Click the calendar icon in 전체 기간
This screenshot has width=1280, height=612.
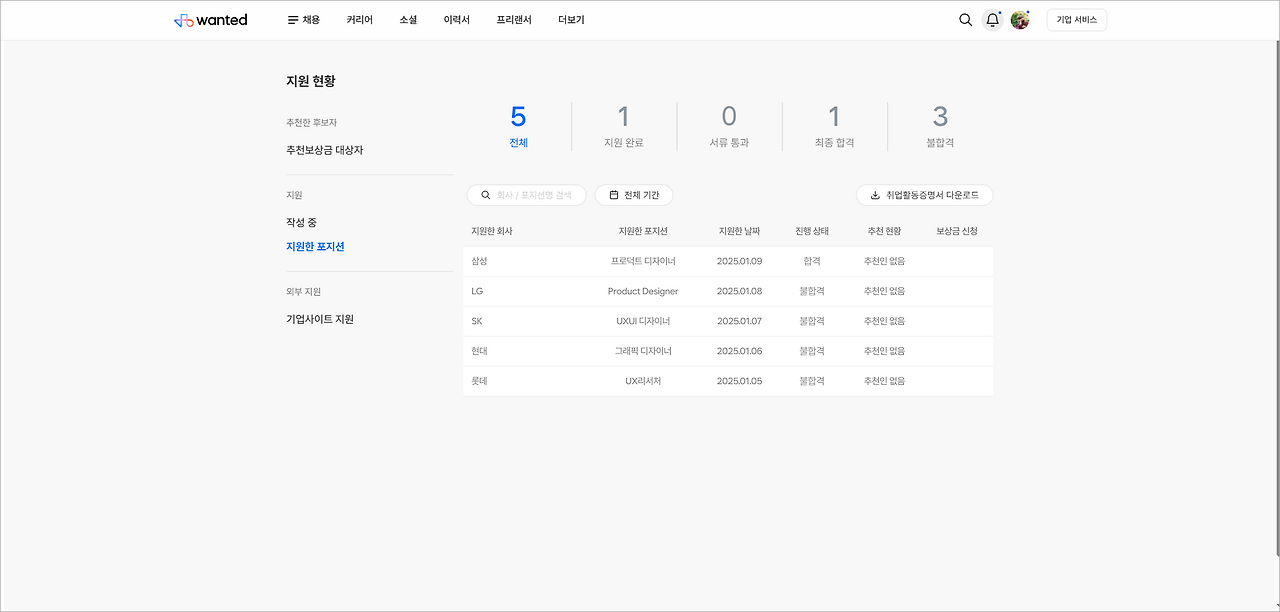point(614,195)
